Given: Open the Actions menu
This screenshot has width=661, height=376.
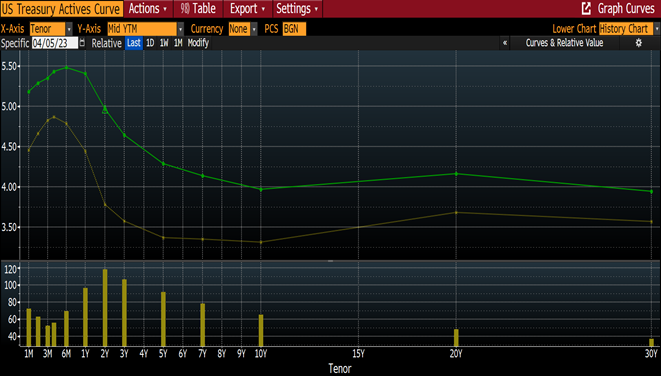Looking at the screenshot, I should tap(148, 8).
